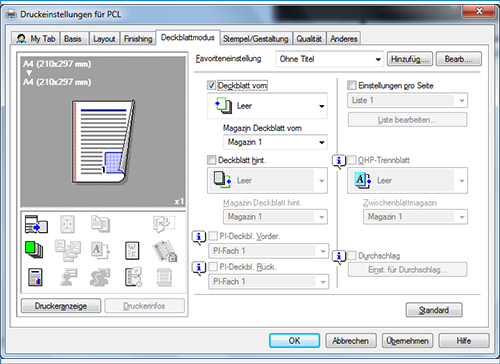Click the document-with-color-chart icon
The image size is (500, 364).
click(35, 277)
